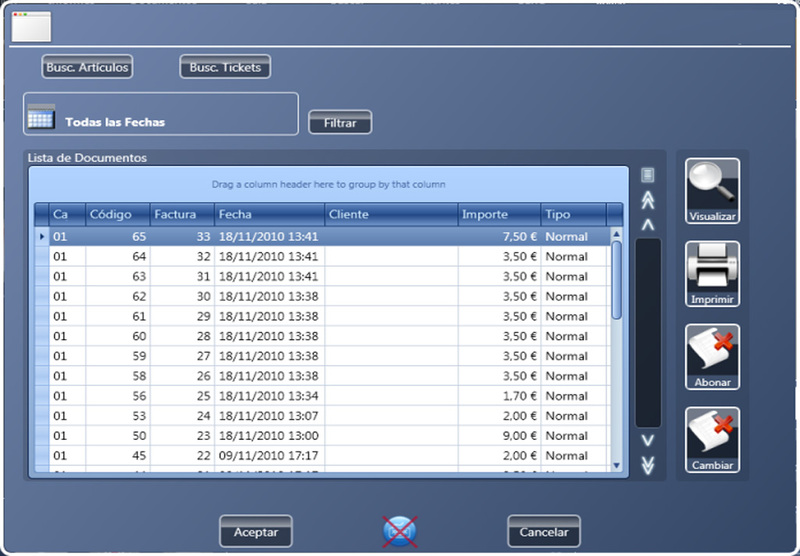Move up one row with single up arrow

pos(648,224)
